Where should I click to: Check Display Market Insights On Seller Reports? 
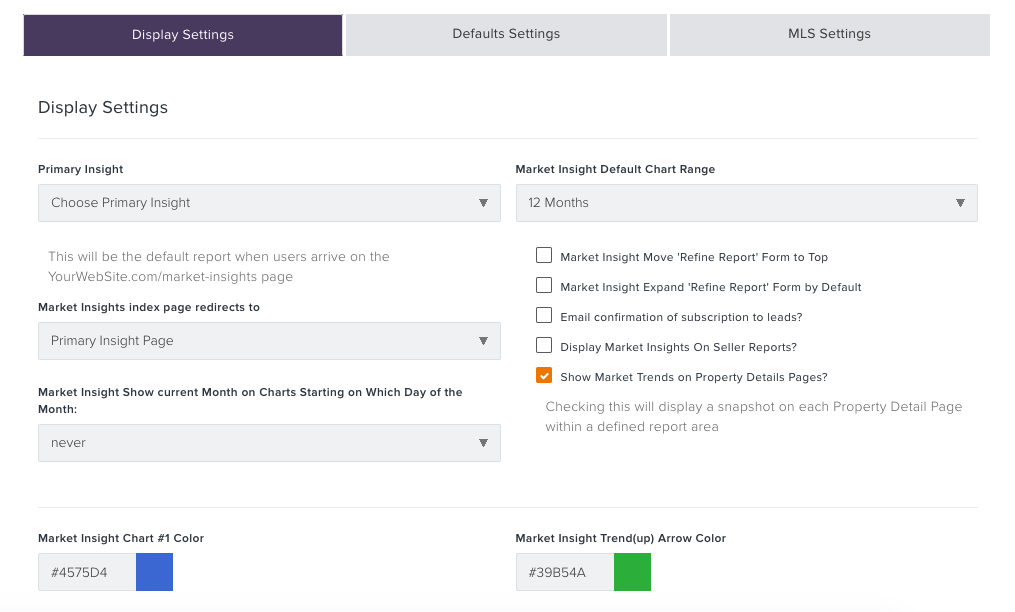point(544,345)
